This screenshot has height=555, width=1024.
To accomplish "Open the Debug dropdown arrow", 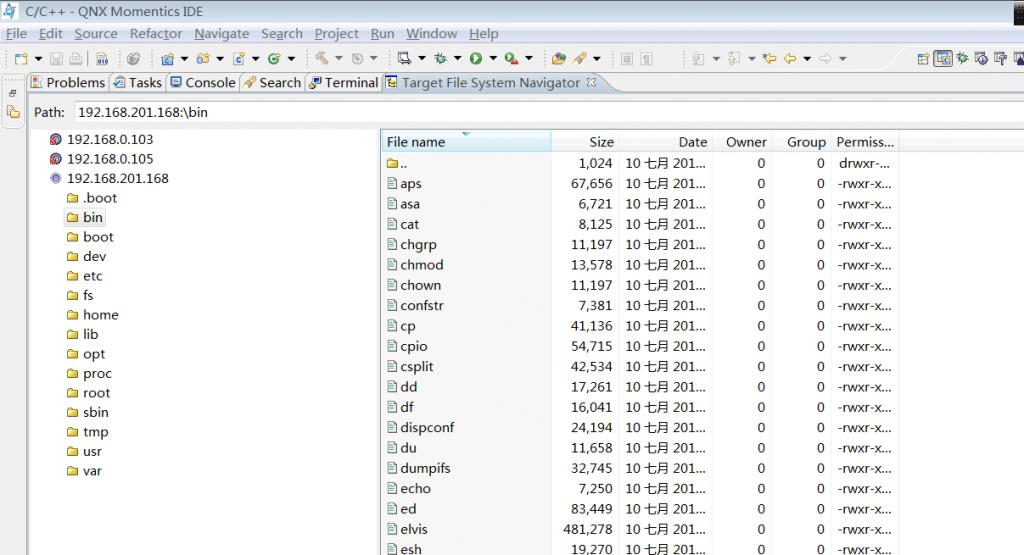I will tap(457, 59).
